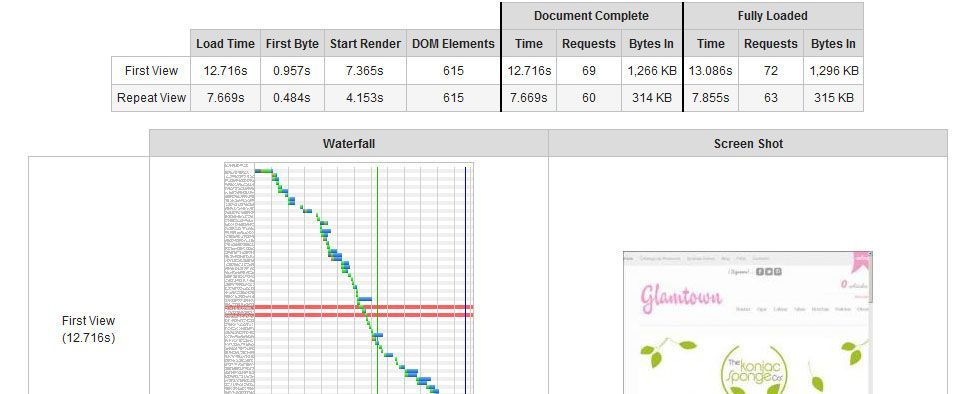Click the Glamtown logo in the screenshot
Screen dimensions: 973x394
(x=681, y=297)
